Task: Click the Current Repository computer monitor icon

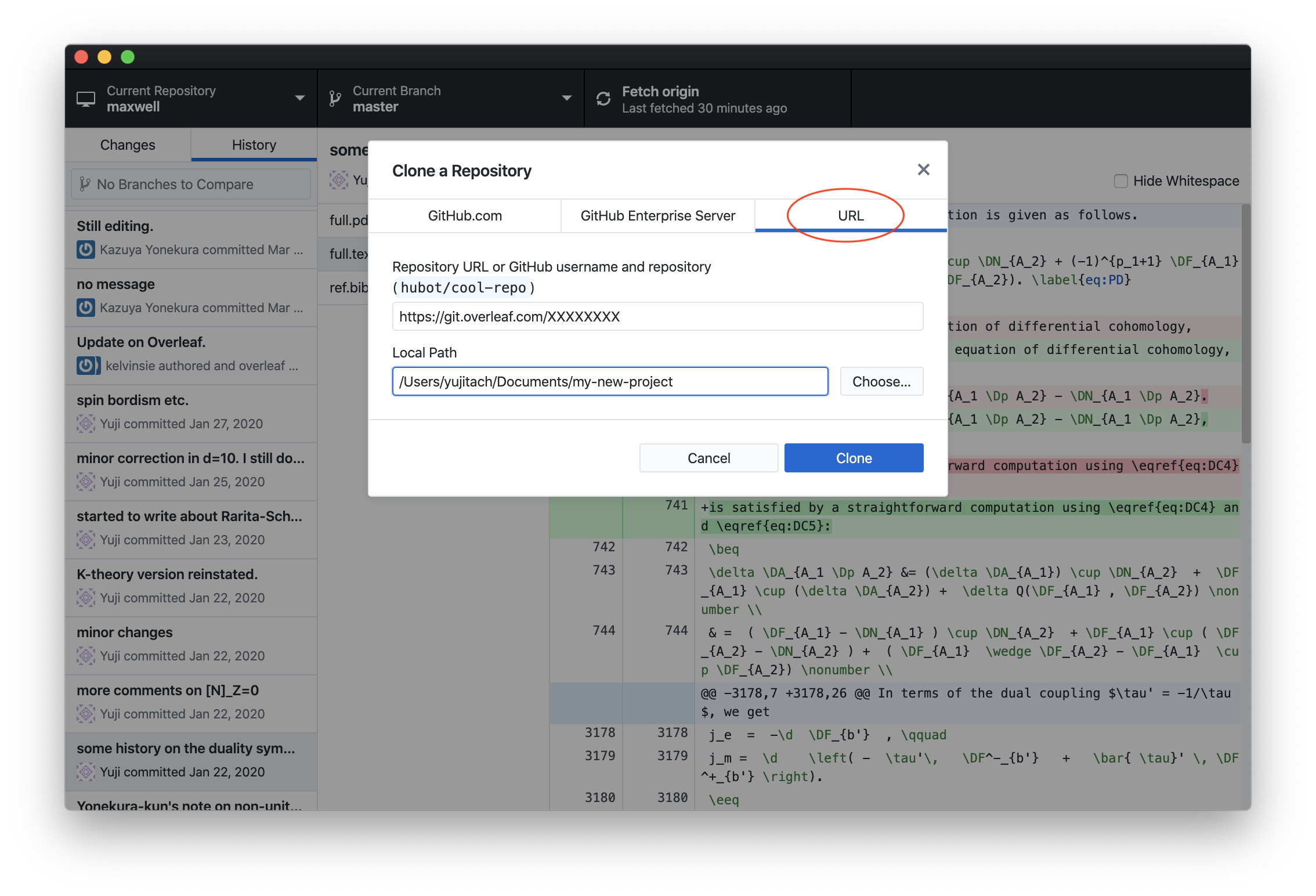Action: [x=86, y=99]
